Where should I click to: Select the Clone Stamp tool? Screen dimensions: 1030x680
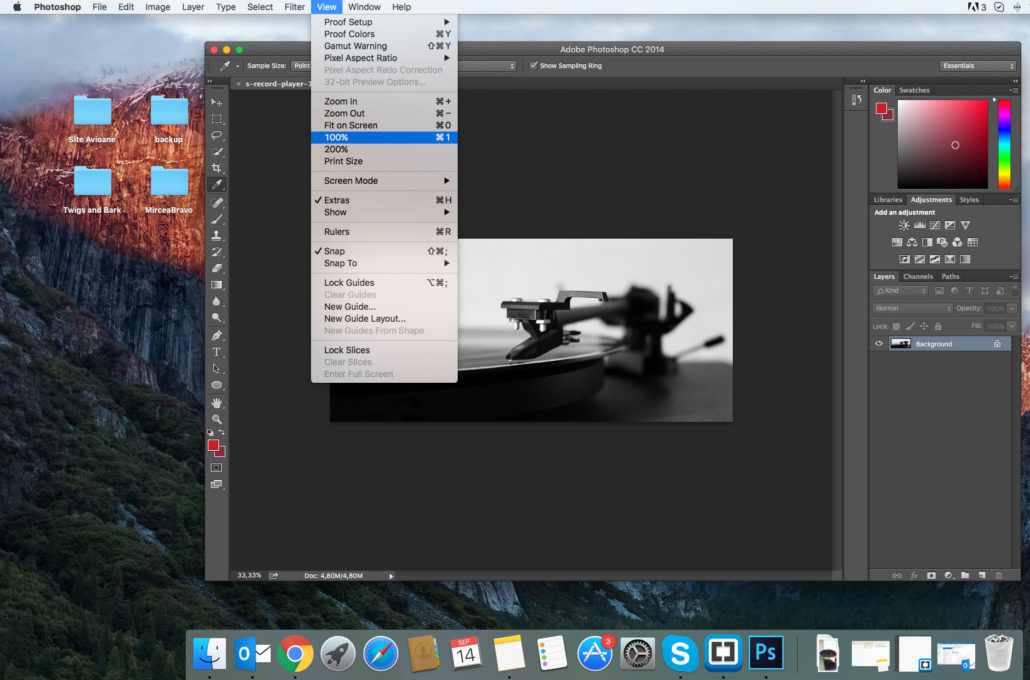tap(216, 235)
